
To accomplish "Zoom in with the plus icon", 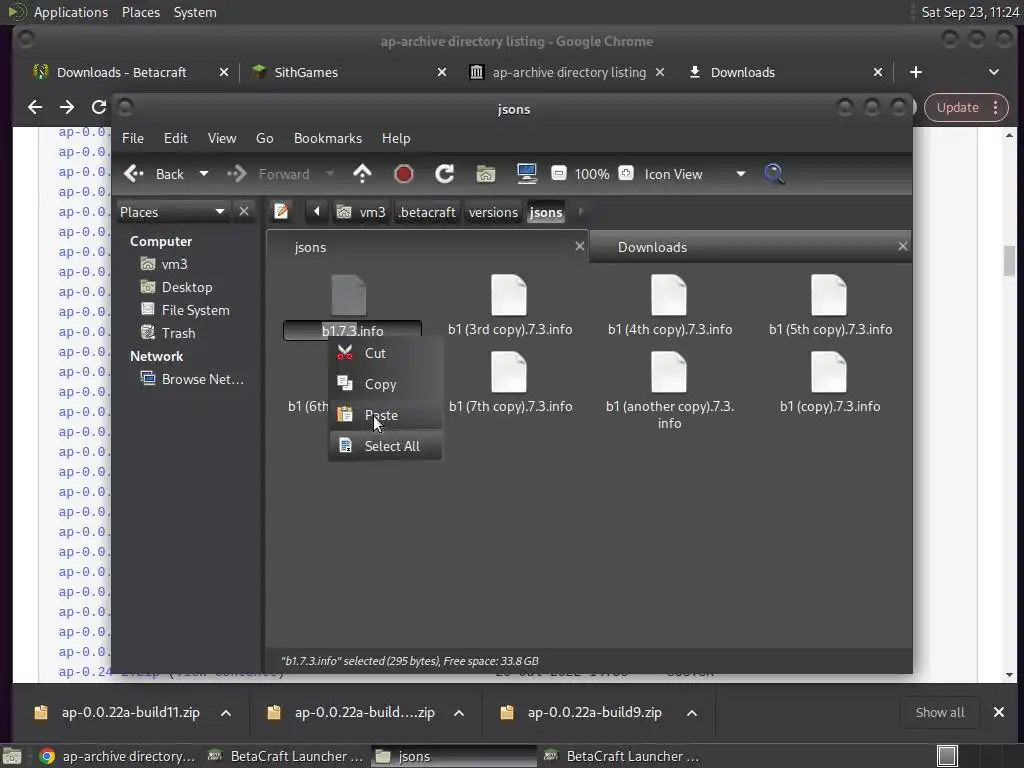I will click(x=626, y=173).
